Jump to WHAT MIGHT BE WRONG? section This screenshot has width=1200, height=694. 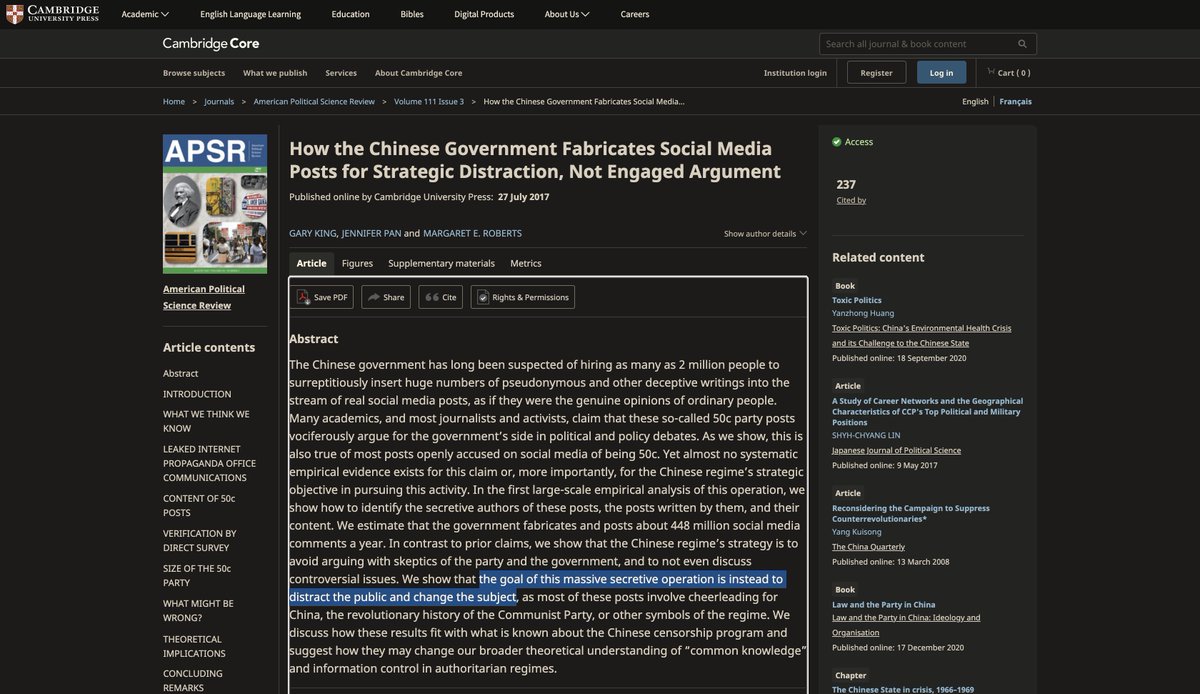(198, 610)
